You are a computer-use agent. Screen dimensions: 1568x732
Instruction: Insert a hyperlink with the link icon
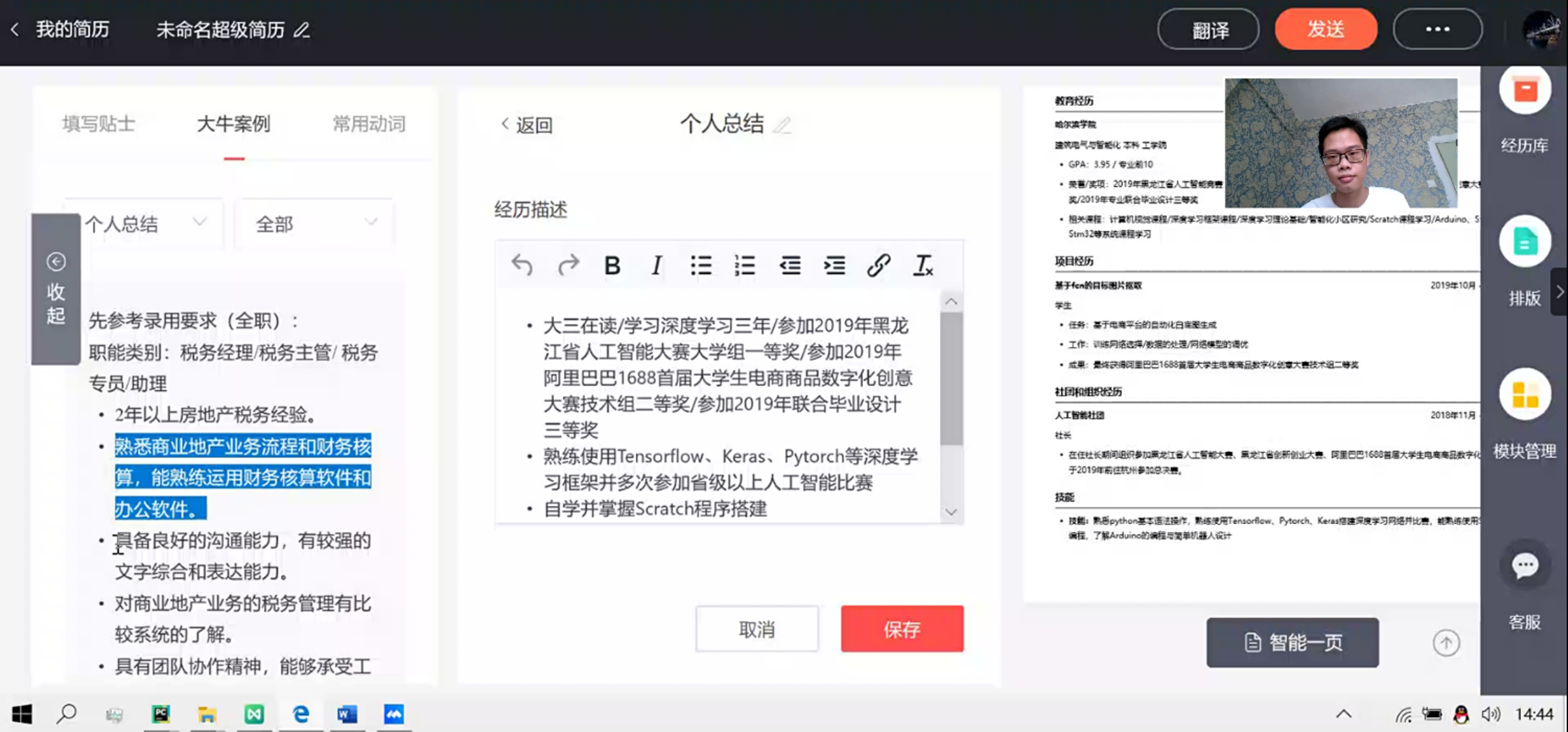(879, 265)
